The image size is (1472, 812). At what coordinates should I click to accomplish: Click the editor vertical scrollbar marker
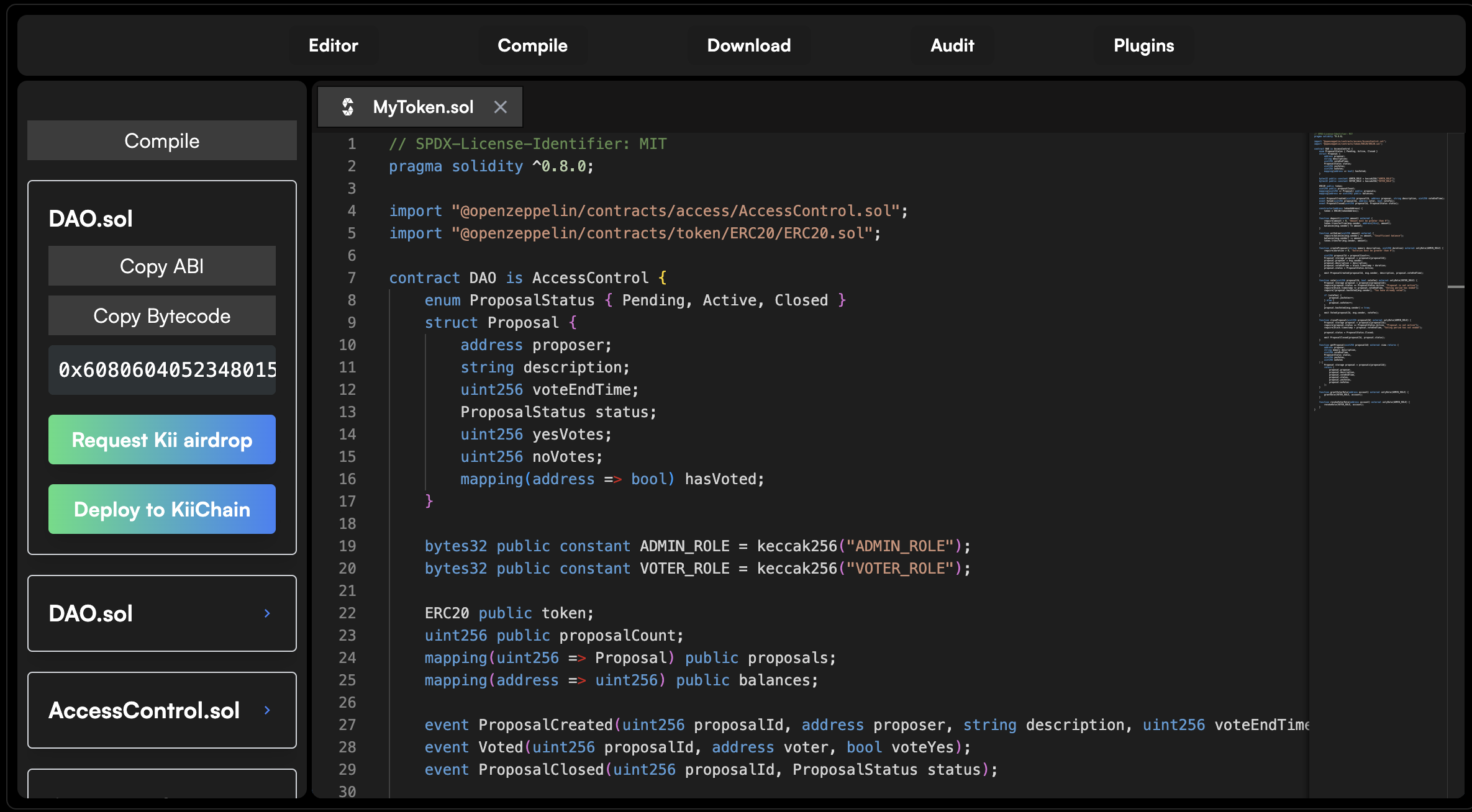click(1456, 287)
